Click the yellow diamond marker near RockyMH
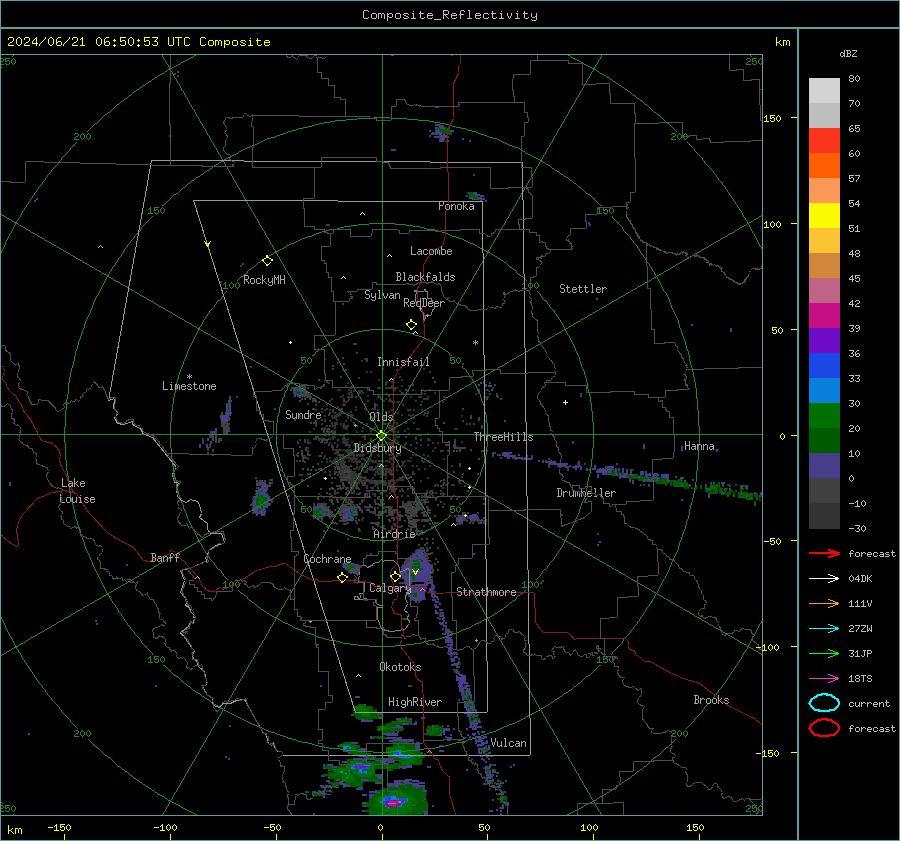 267,261
